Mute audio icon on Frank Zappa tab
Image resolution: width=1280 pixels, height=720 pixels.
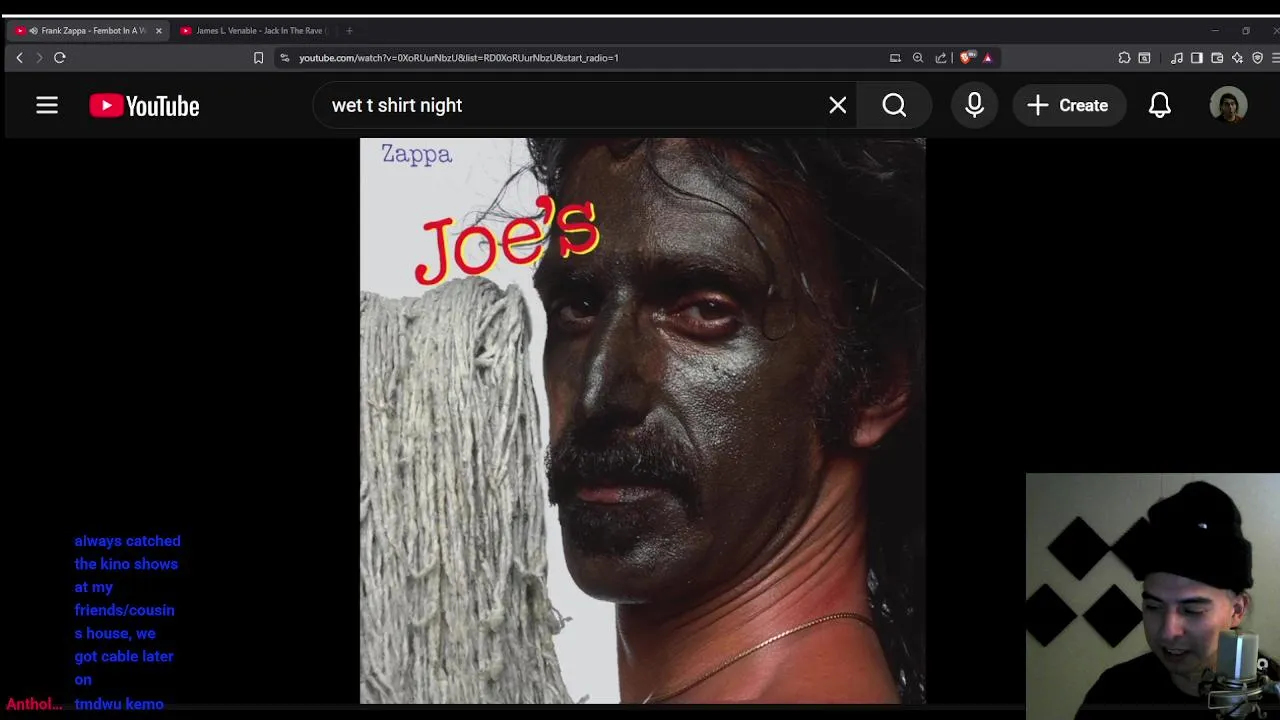point(33,31)
